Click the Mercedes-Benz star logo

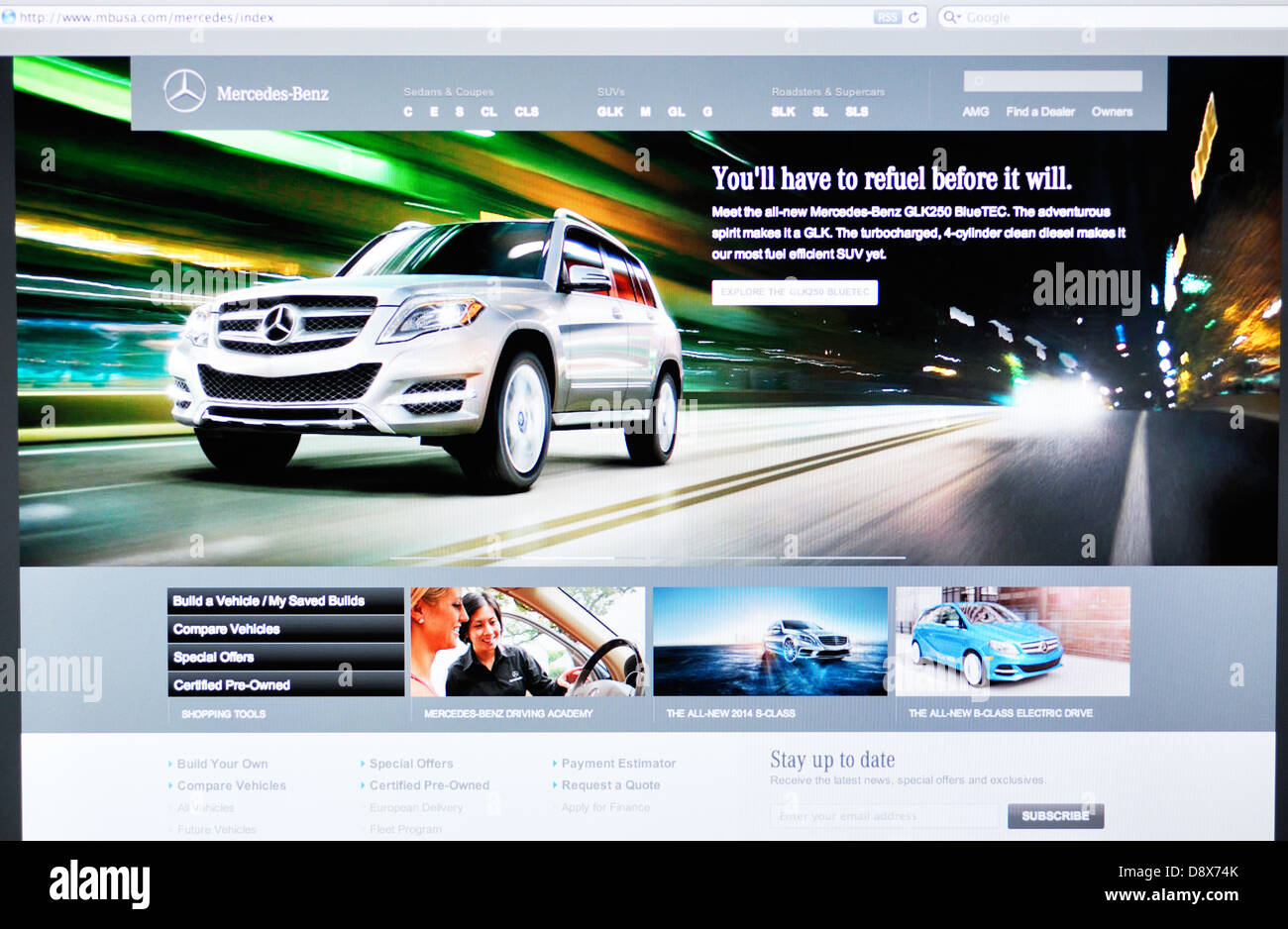tap(185, 91)
